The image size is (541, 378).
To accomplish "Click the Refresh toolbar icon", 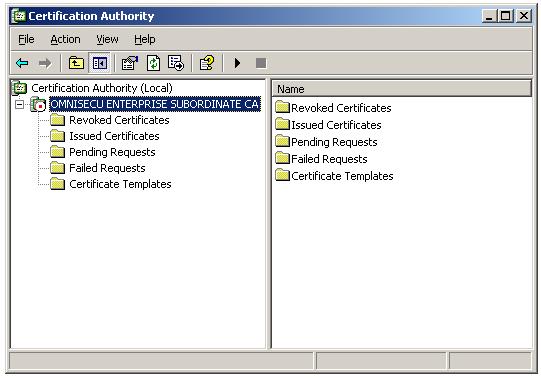I will 153,63.
